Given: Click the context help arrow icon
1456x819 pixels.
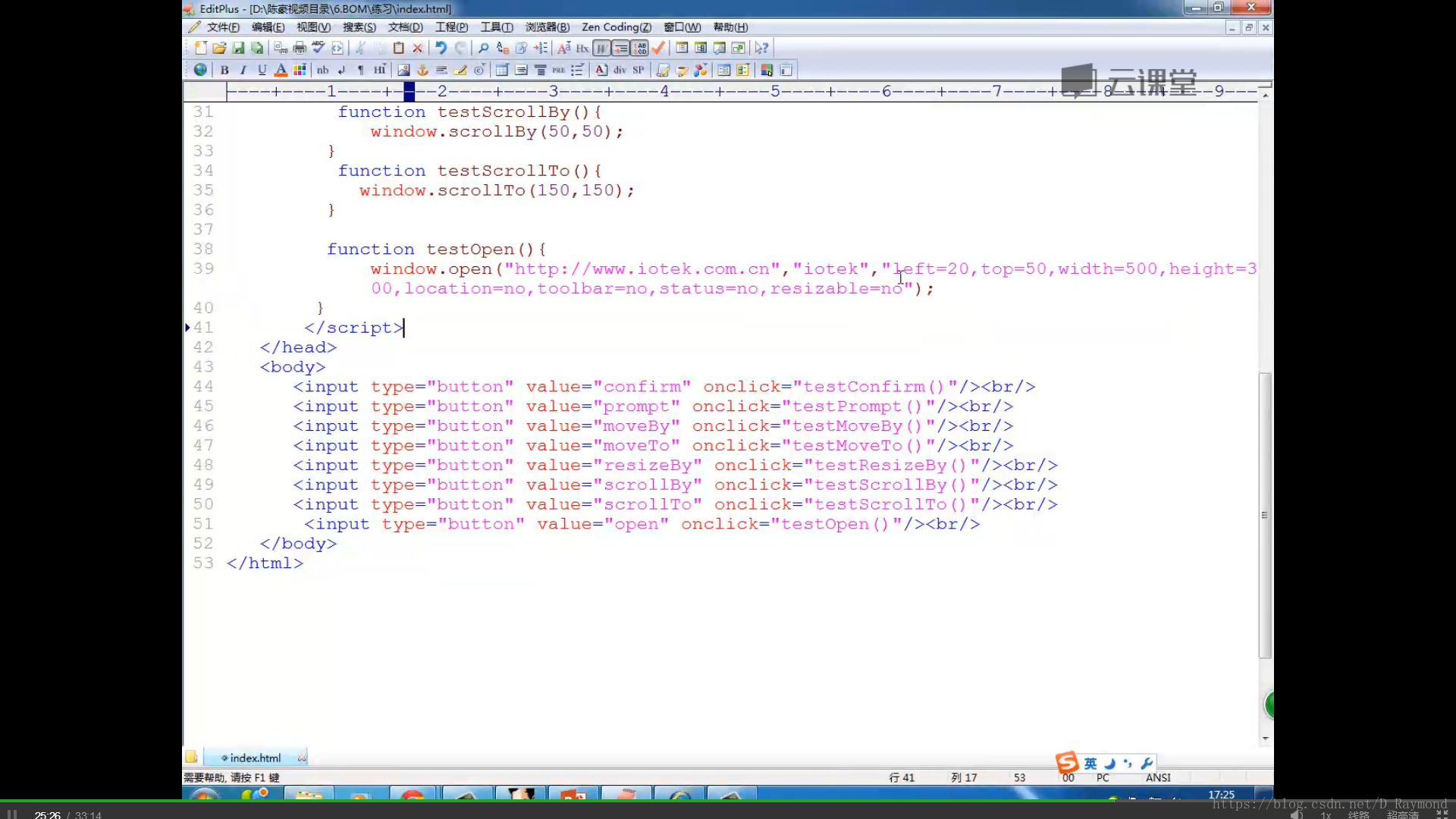Looking at the screenshot, I should 761,48.
